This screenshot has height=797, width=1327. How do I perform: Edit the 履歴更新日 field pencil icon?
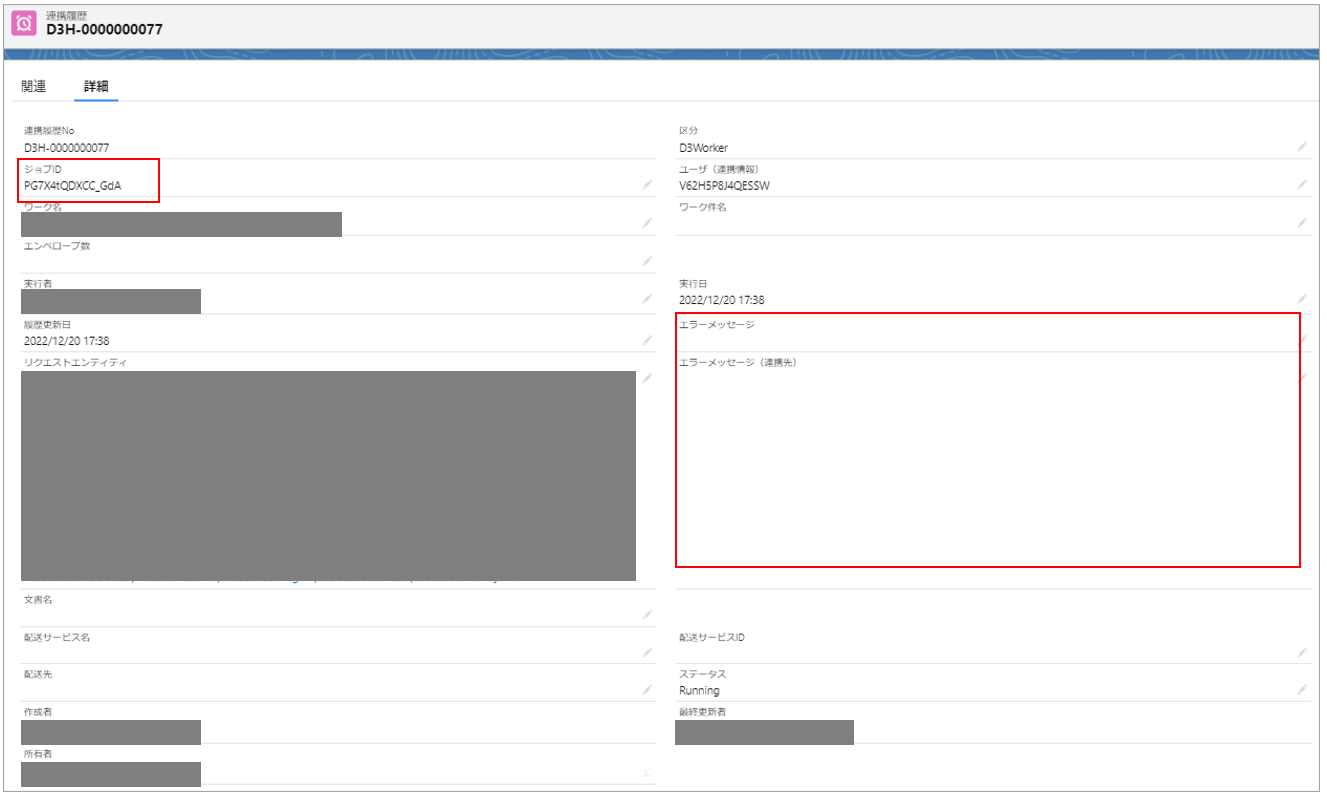(x=647, y=340)
